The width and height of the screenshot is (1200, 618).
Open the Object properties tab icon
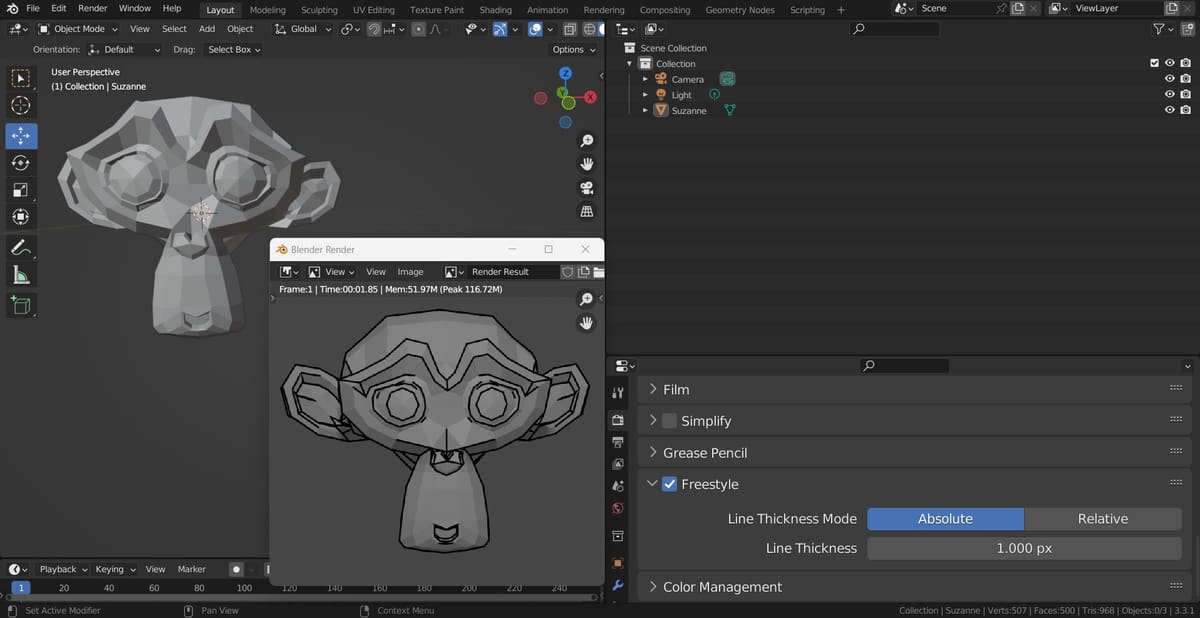click(618, 563)
